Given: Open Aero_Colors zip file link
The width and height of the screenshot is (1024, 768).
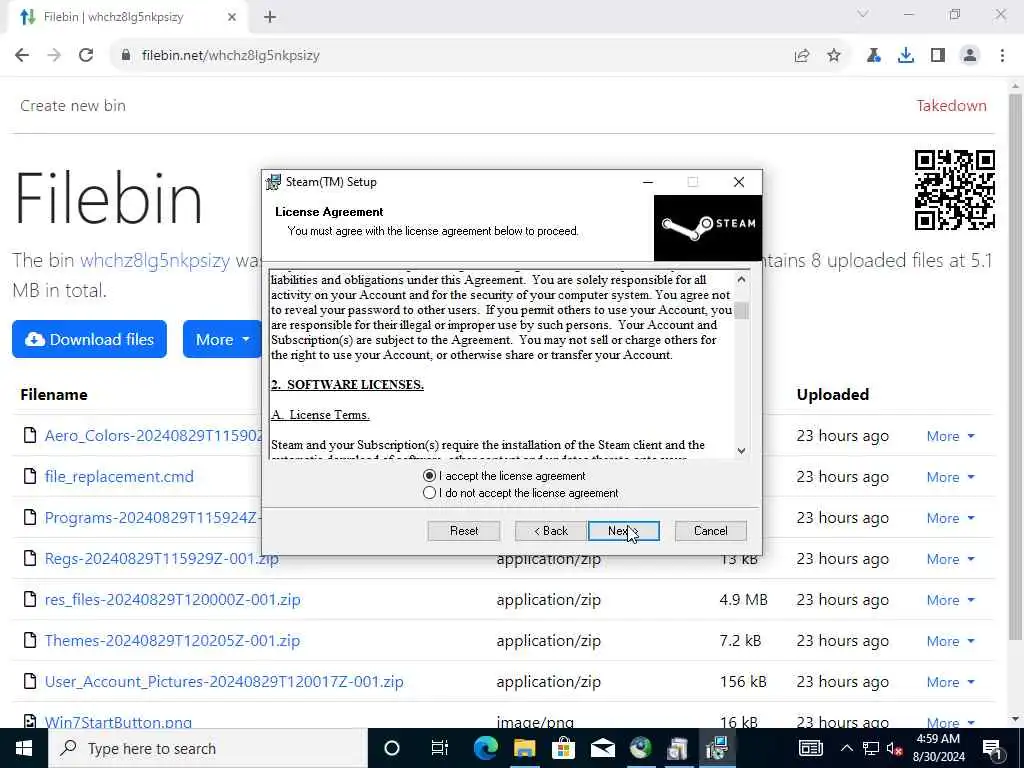Looking at the screenshot, I should [x=153, y=436].
